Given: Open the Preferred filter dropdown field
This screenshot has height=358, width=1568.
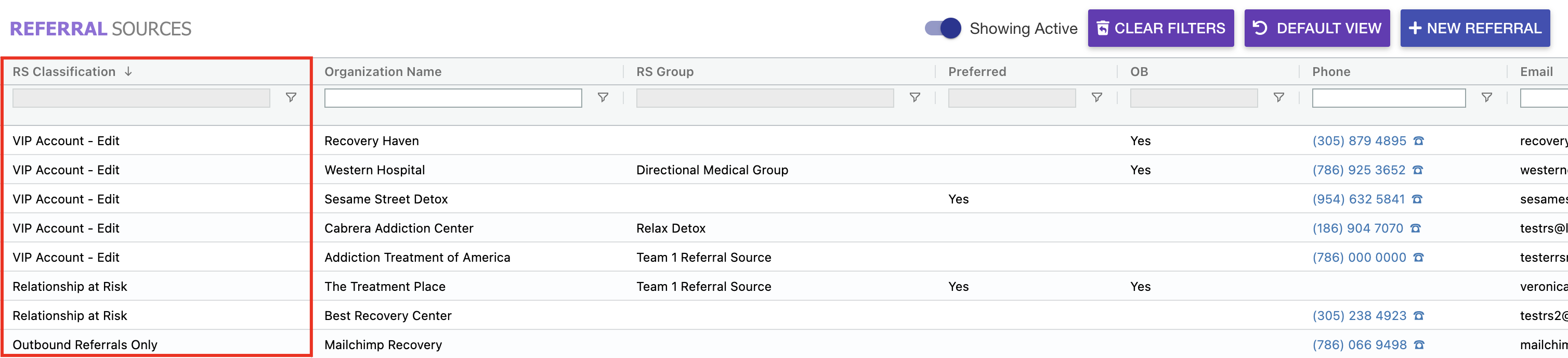Looking at the screenshot, I should [1012, 98].
